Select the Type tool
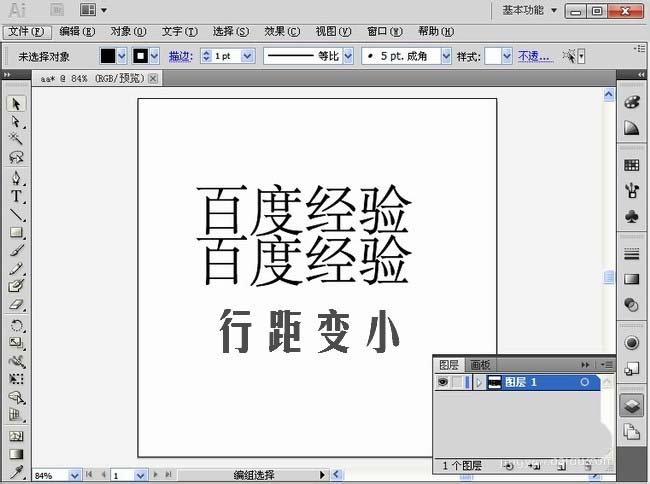This screenshot has width=650, height=484. (16, 196)
